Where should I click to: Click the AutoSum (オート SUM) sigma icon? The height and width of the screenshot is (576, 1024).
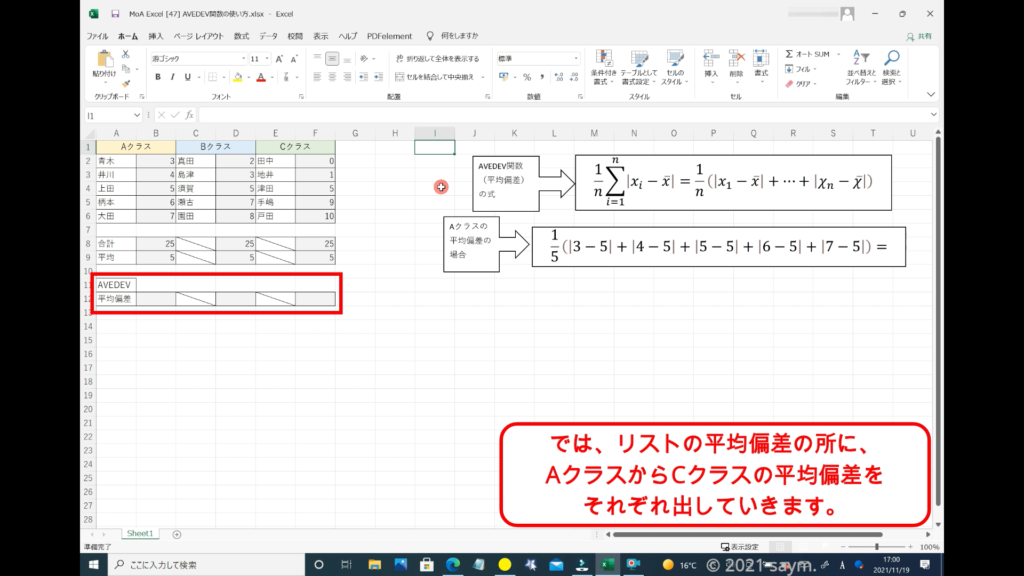coord(790,54)
